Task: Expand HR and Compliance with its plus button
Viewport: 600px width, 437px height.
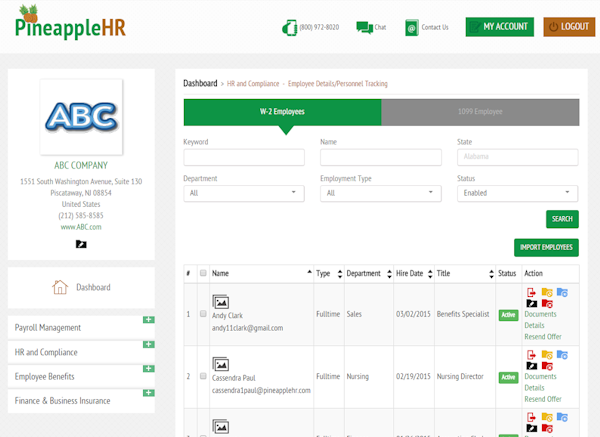Action: click(149, 344)
